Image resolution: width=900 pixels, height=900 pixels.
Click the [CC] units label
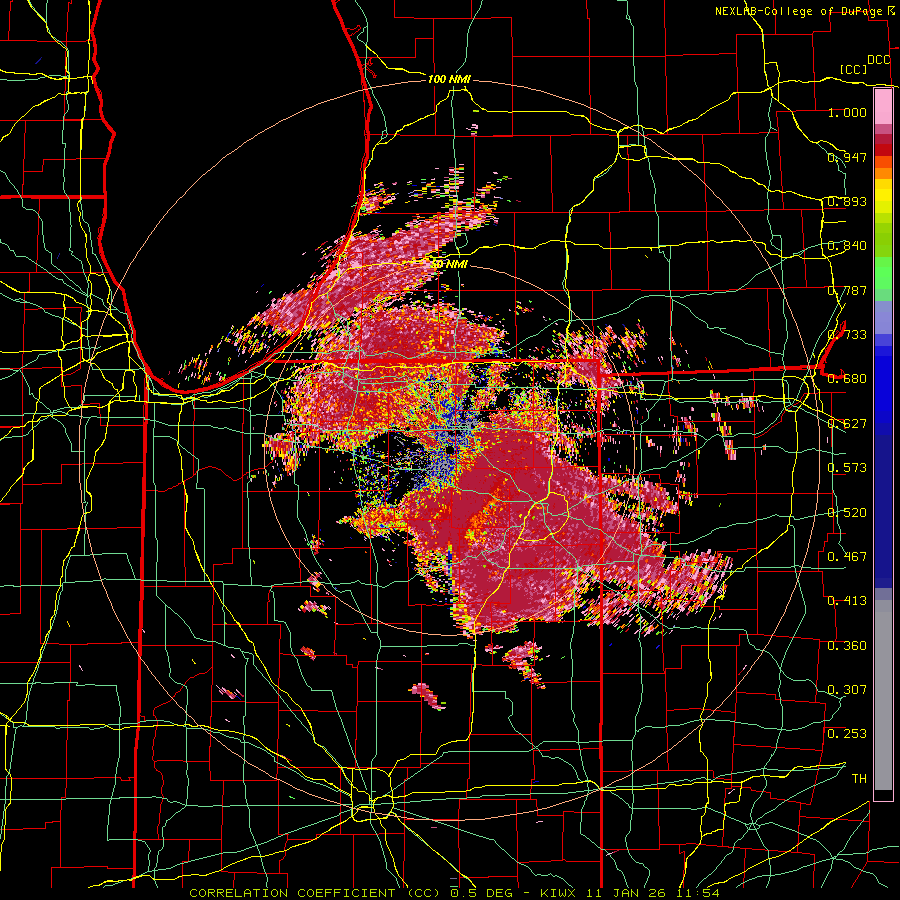click(x=854, y=69)
